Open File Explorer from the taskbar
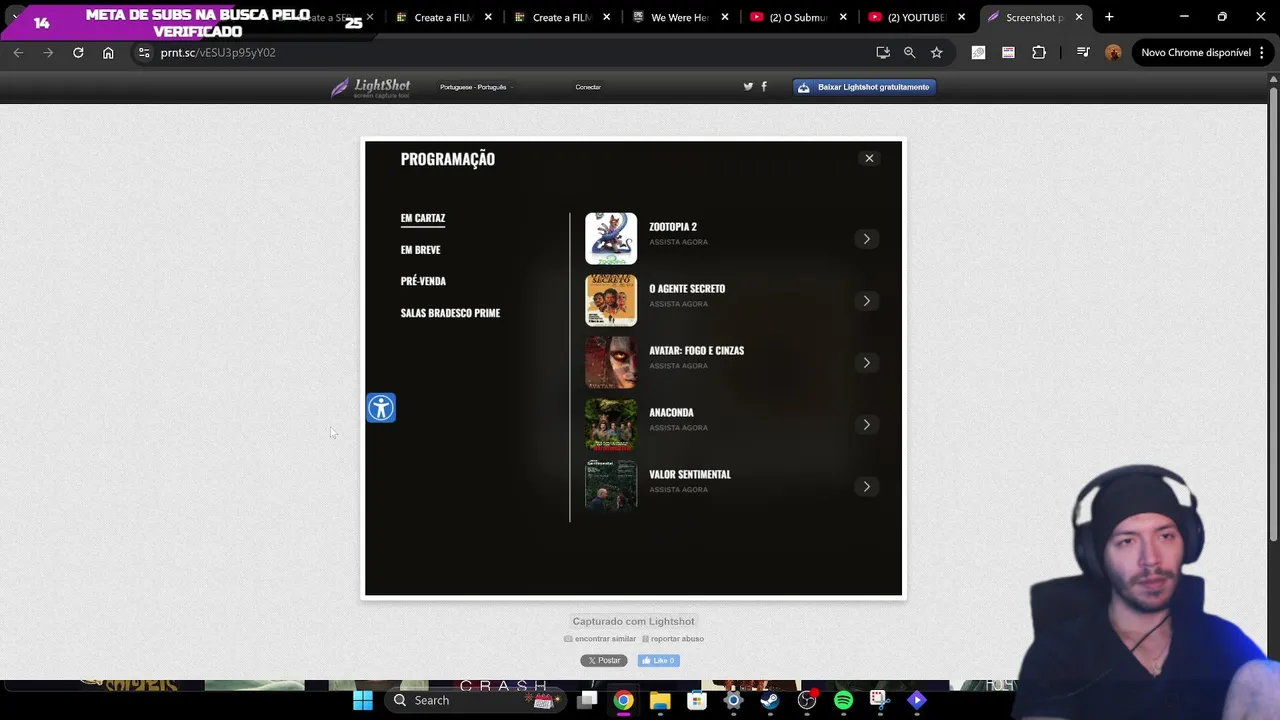 click(660, 700)
